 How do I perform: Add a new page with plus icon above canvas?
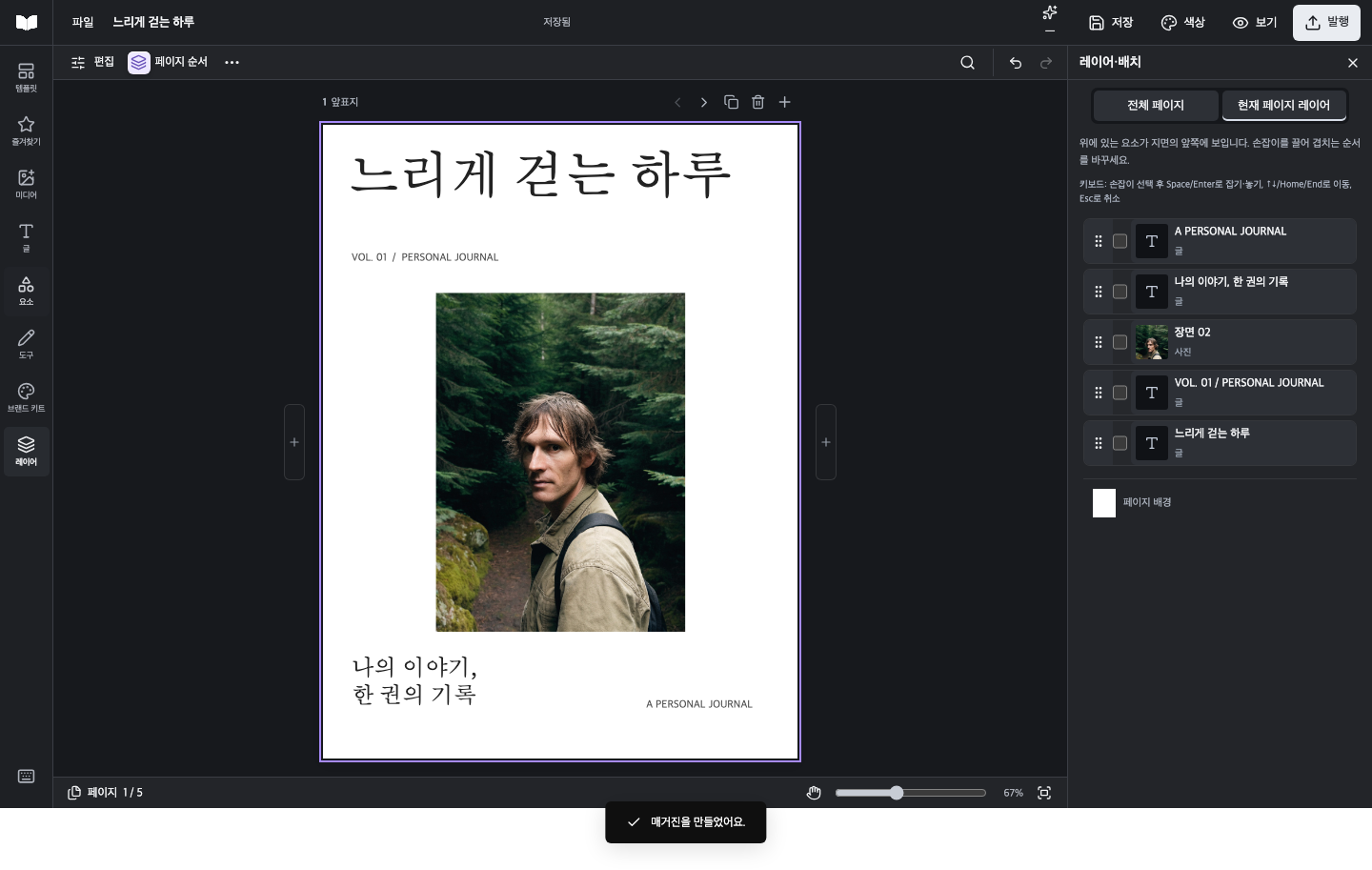click(784, 102)
